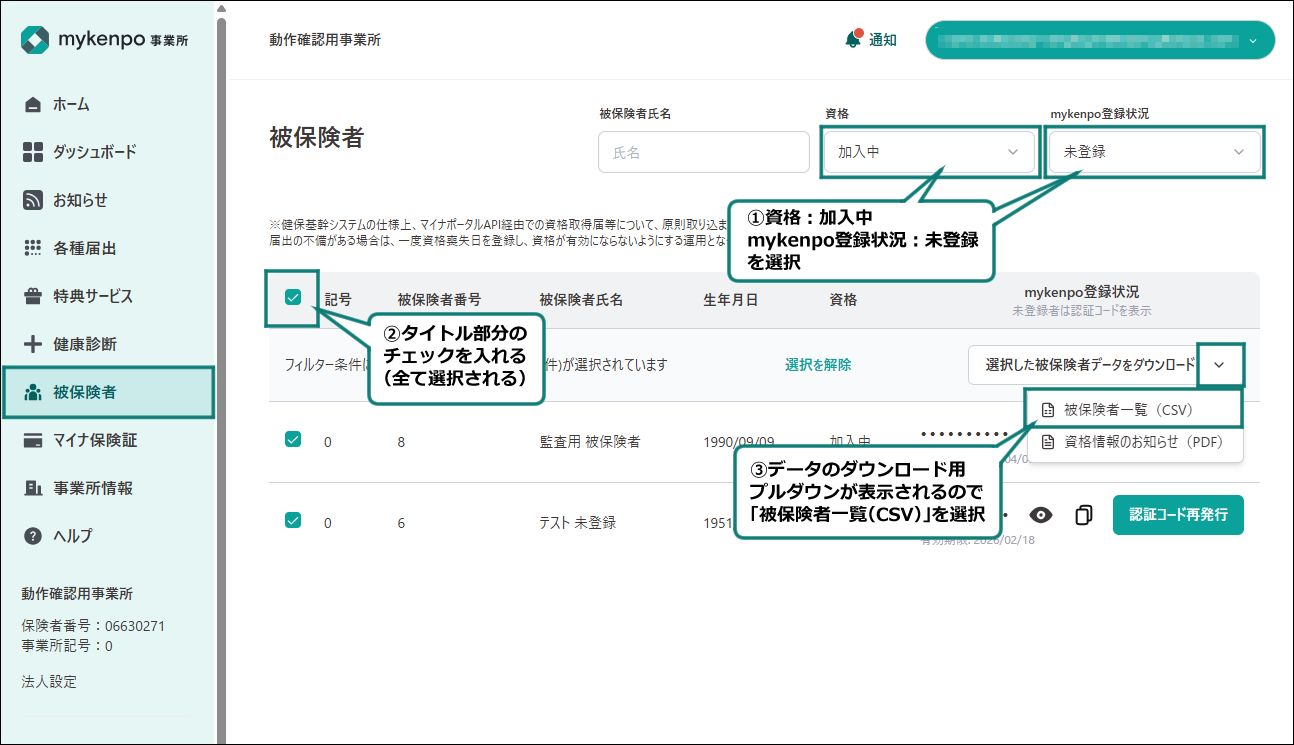
Task: Click the Home house icon in the sidebar
Action: coord(33,104)
